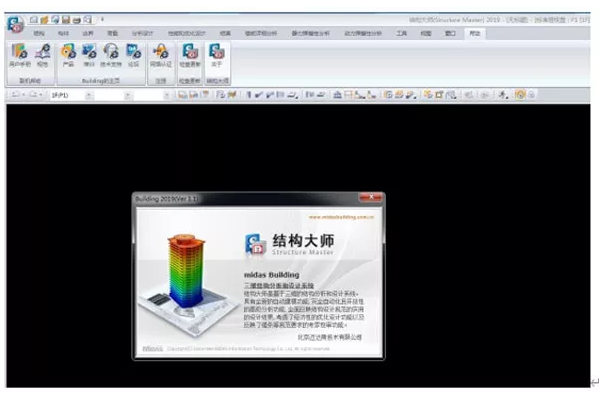Click the undo arrow at toolbar start

[15, 95]
